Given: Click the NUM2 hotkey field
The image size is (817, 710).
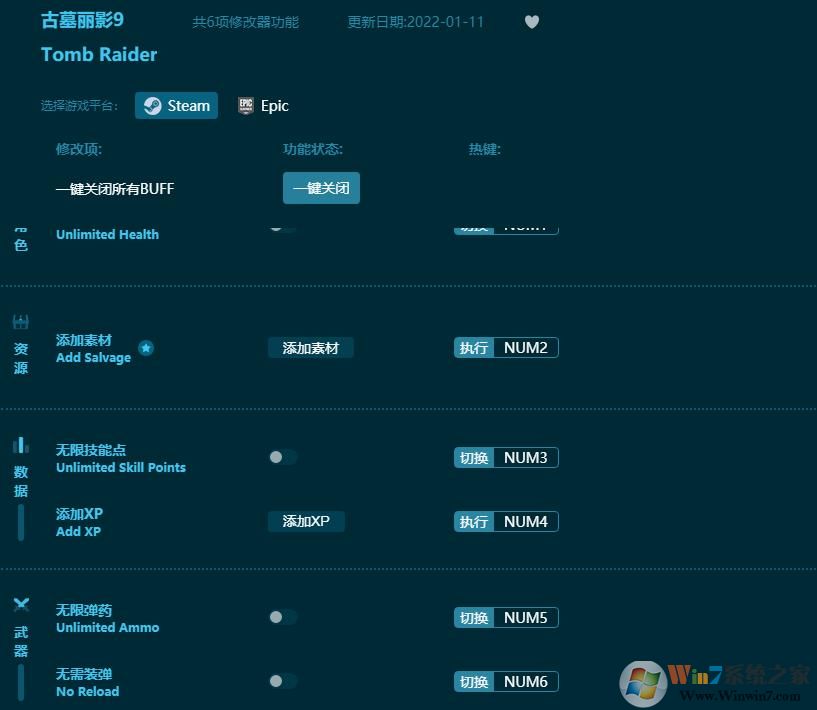Looking at the screenshot, I should click(x=526, y=347).
